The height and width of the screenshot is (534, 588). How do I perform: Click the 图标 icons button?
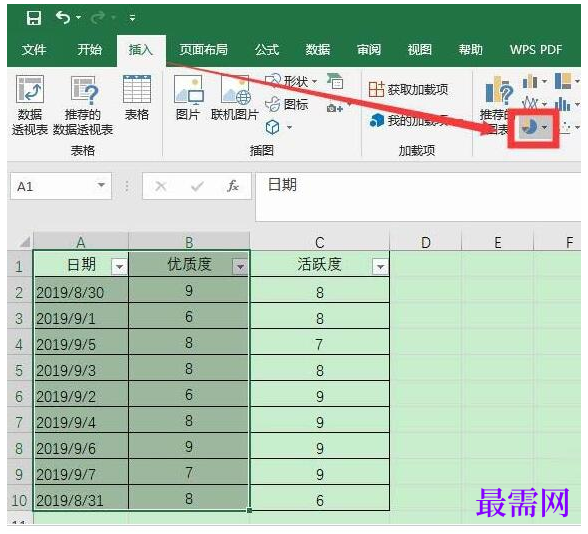[x=286, y=104]
